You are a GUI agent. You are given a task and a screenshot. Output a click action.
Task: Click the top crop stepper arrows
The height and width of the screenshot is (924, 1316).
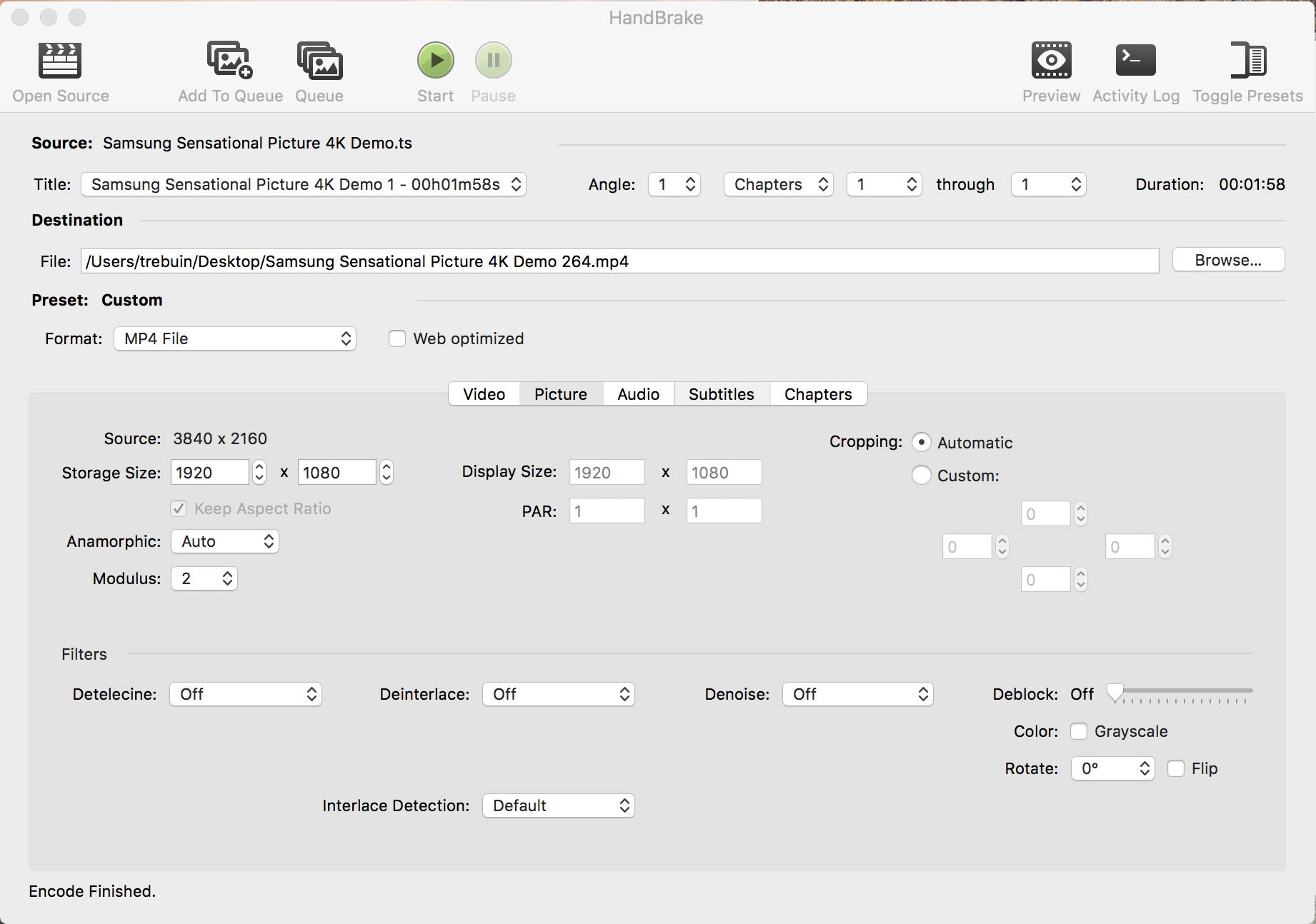point(1081,514)
